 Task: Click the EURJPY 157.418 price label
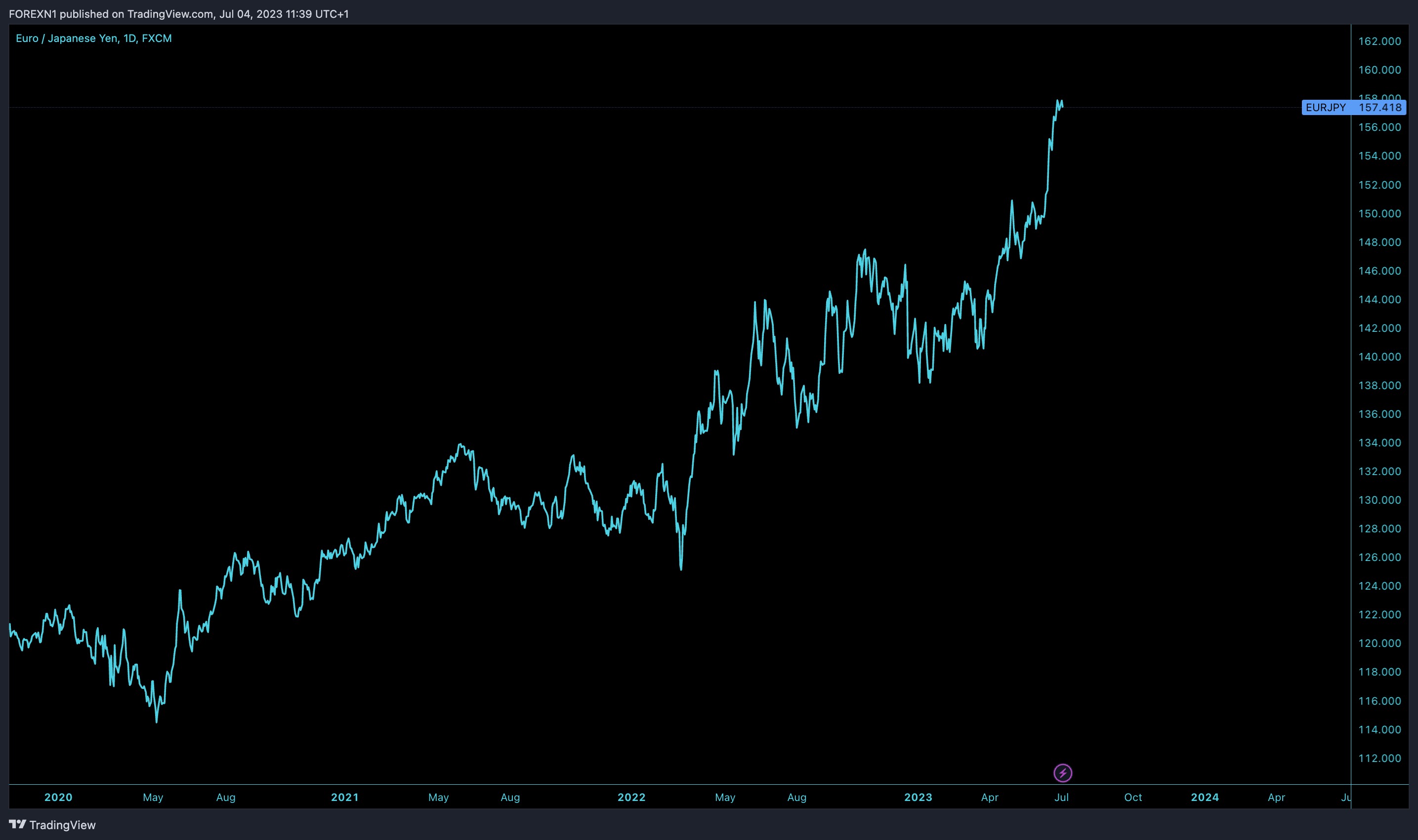point(1353,108)
